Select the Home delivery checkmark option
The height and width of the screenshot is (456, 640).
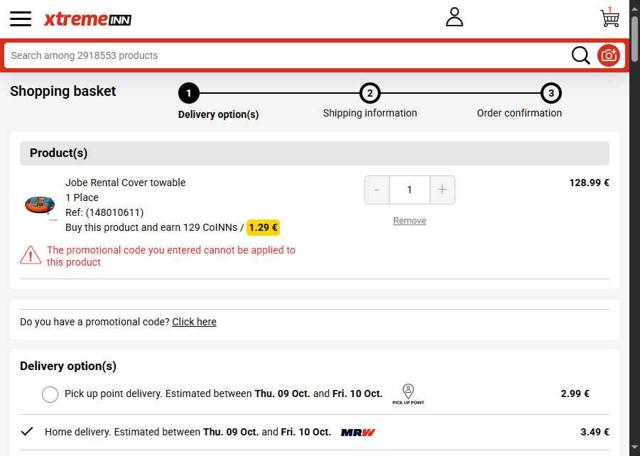[x=27, y=432]
